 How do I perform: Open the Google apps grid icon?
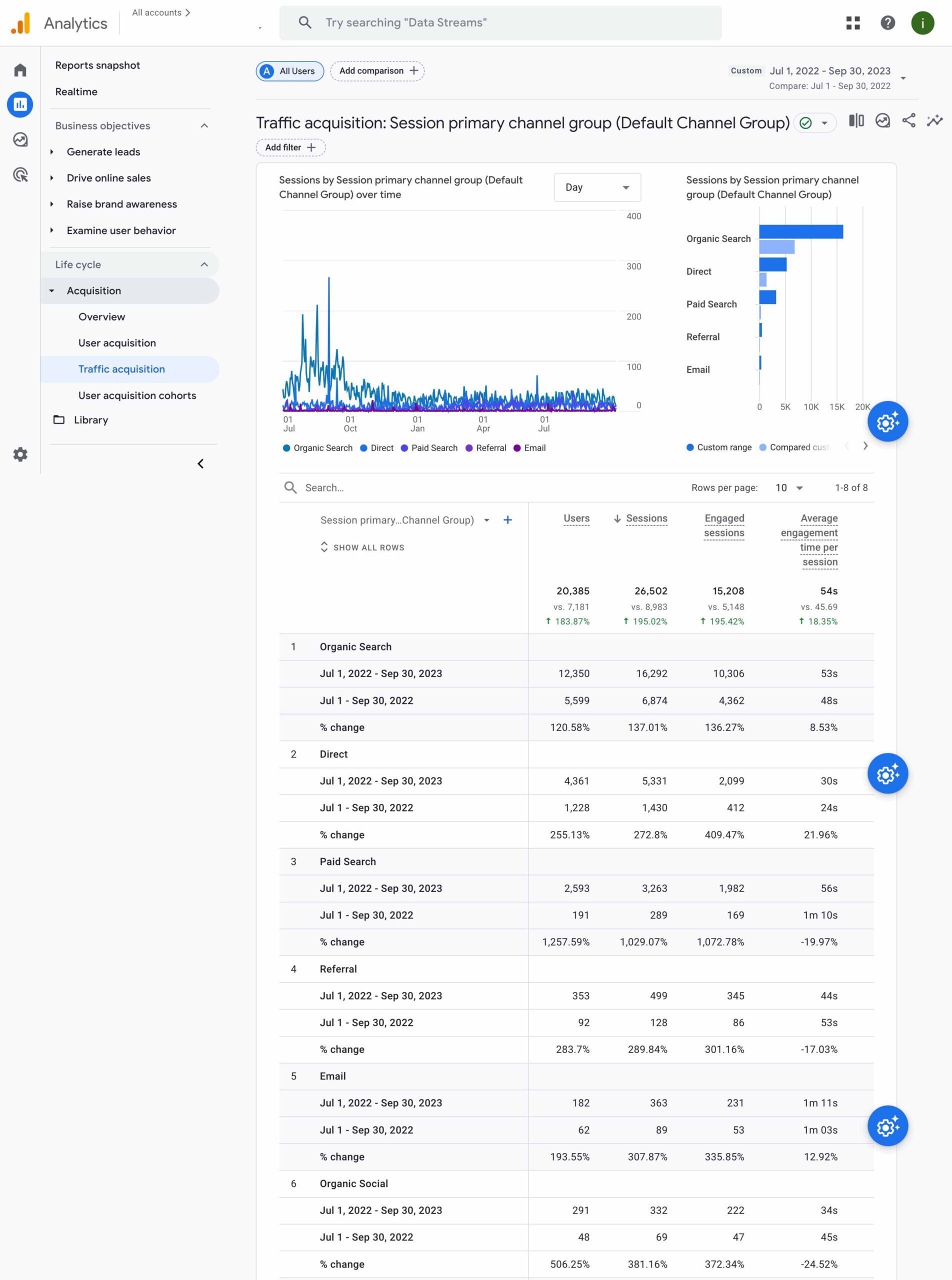point(853,23)
